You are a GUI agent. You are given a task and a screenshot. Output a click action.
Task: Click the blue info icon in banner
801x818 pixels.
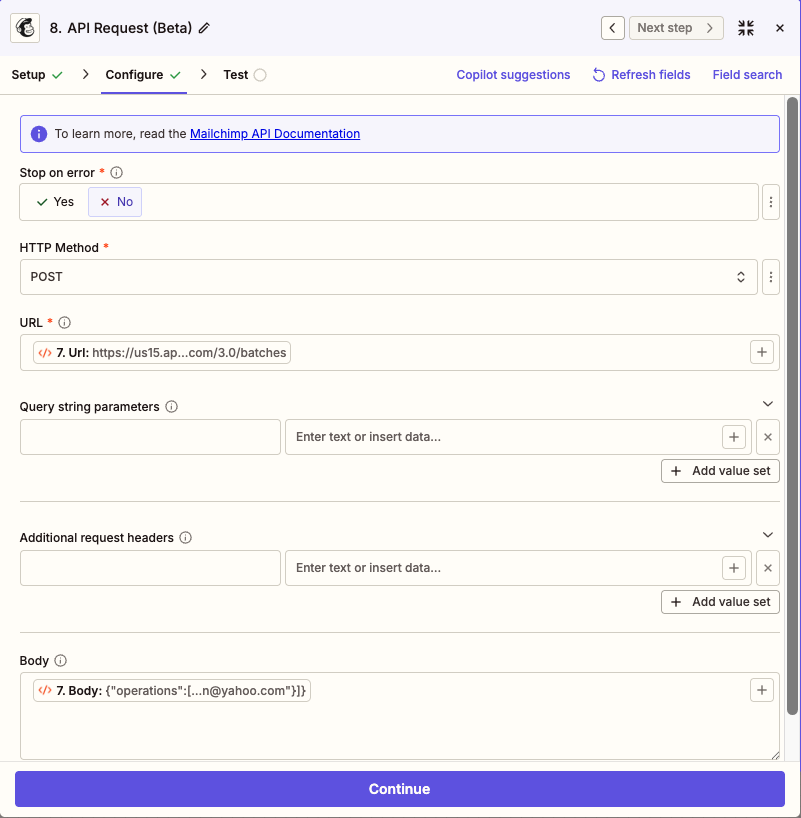click(39, 134)
